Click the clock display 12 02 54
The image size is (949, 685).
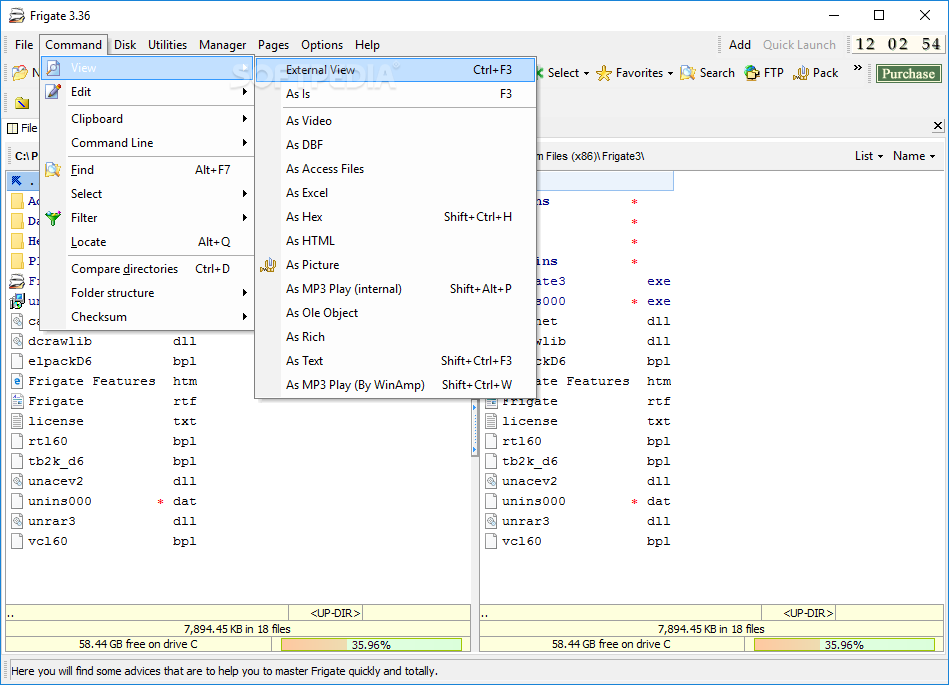pos(898,44)
